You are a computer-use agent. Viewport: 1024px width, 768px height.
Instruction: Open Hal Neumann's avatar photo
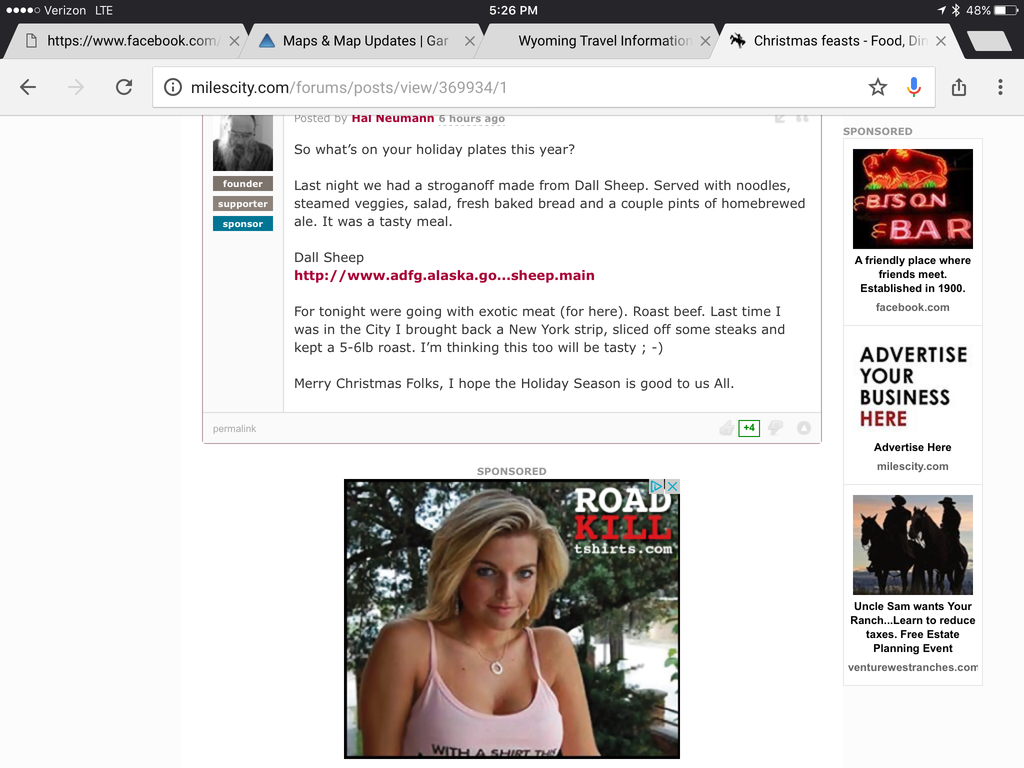(243, 142)
